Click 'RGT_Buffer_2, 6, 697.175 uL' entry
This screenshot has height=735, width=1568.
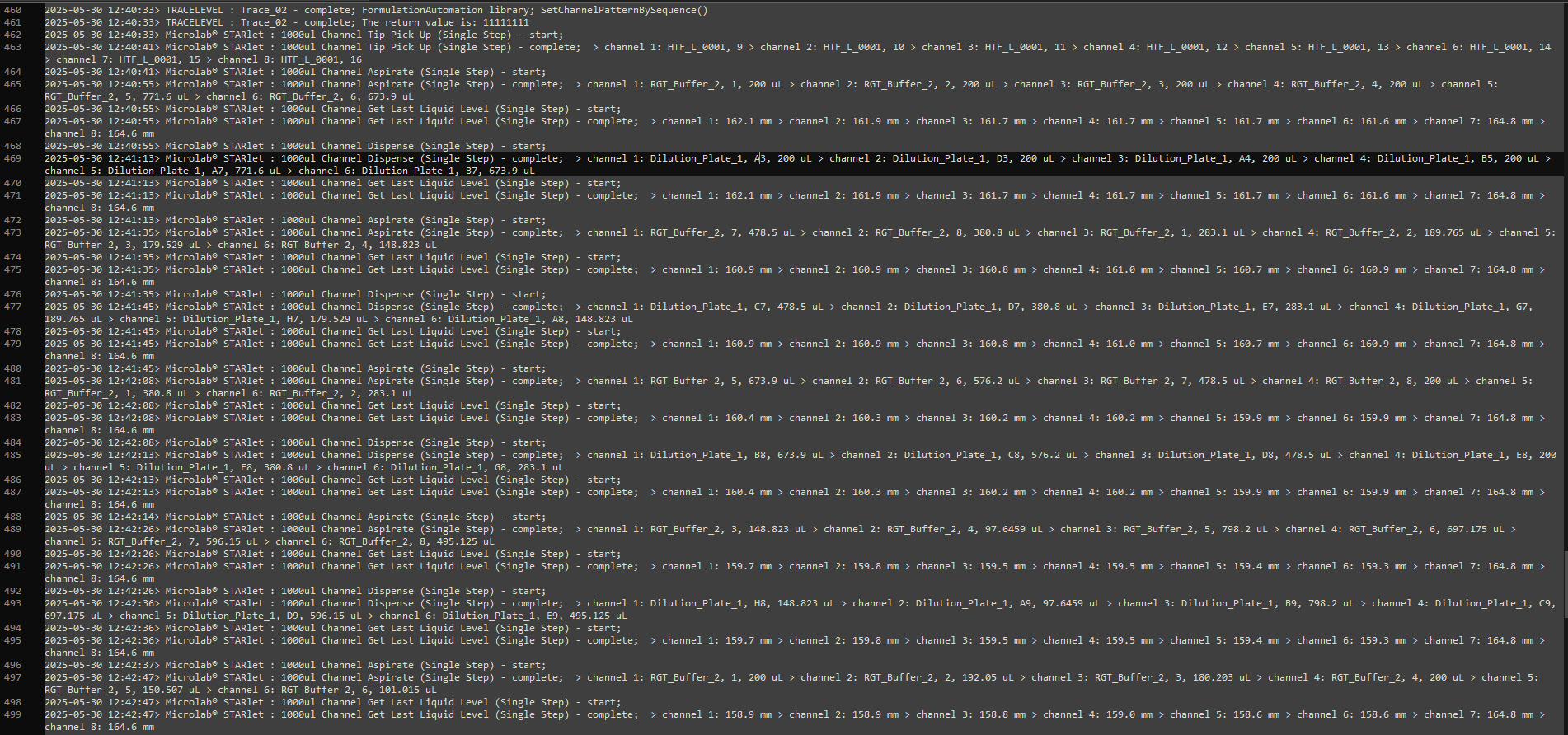(1426, 529)
